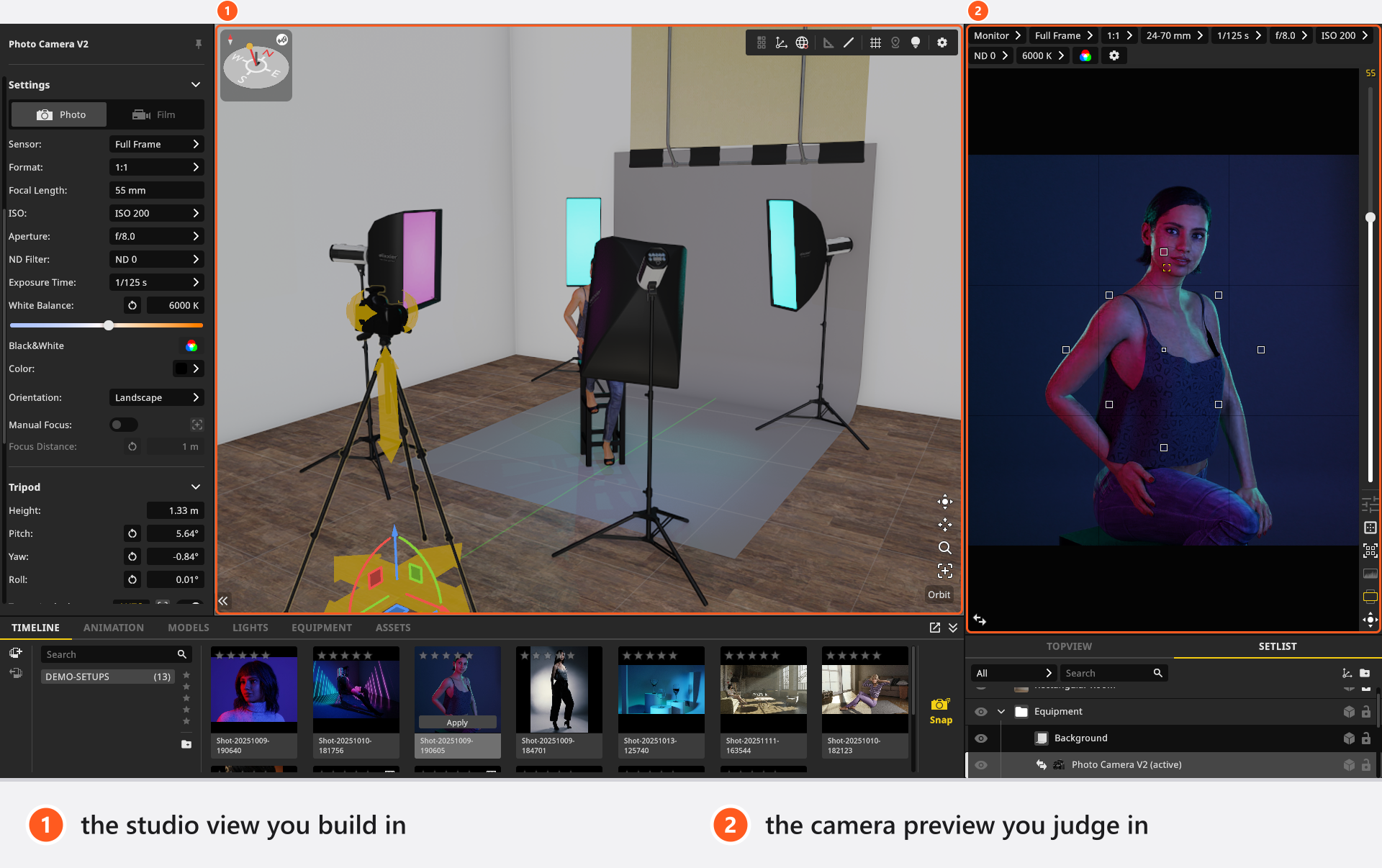Lock the Background item
Viewport: 1382px width, 868px height.
point(1366,738)
